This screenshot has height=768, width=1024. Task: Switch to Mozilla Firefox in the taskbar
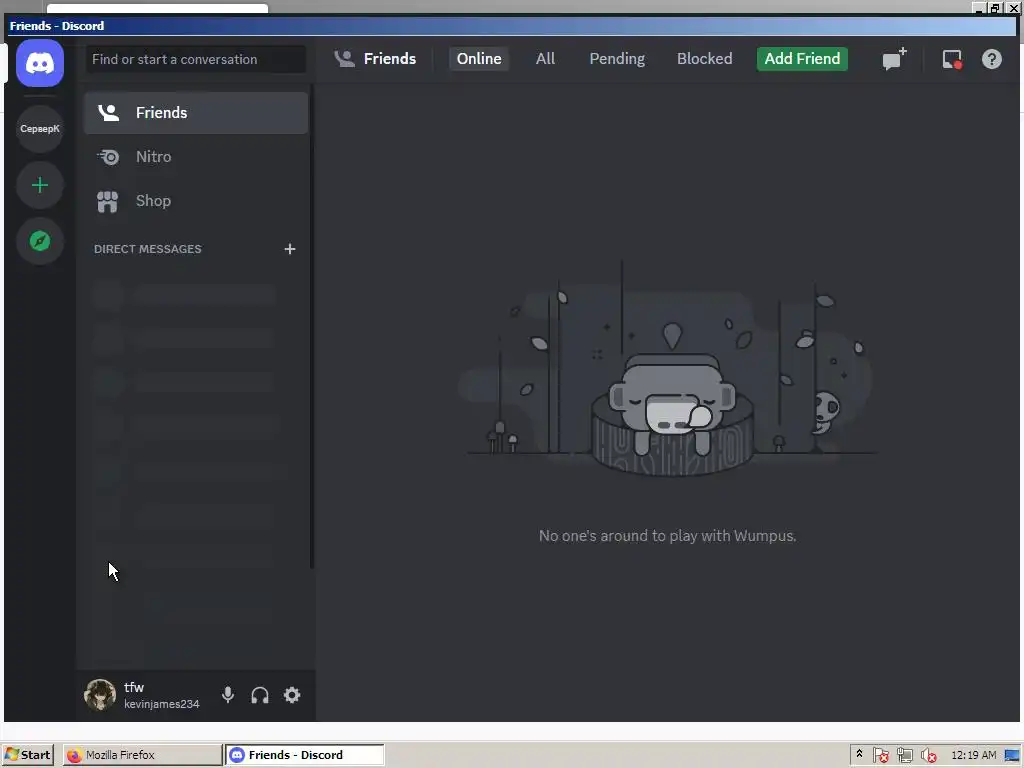point(142,755)
